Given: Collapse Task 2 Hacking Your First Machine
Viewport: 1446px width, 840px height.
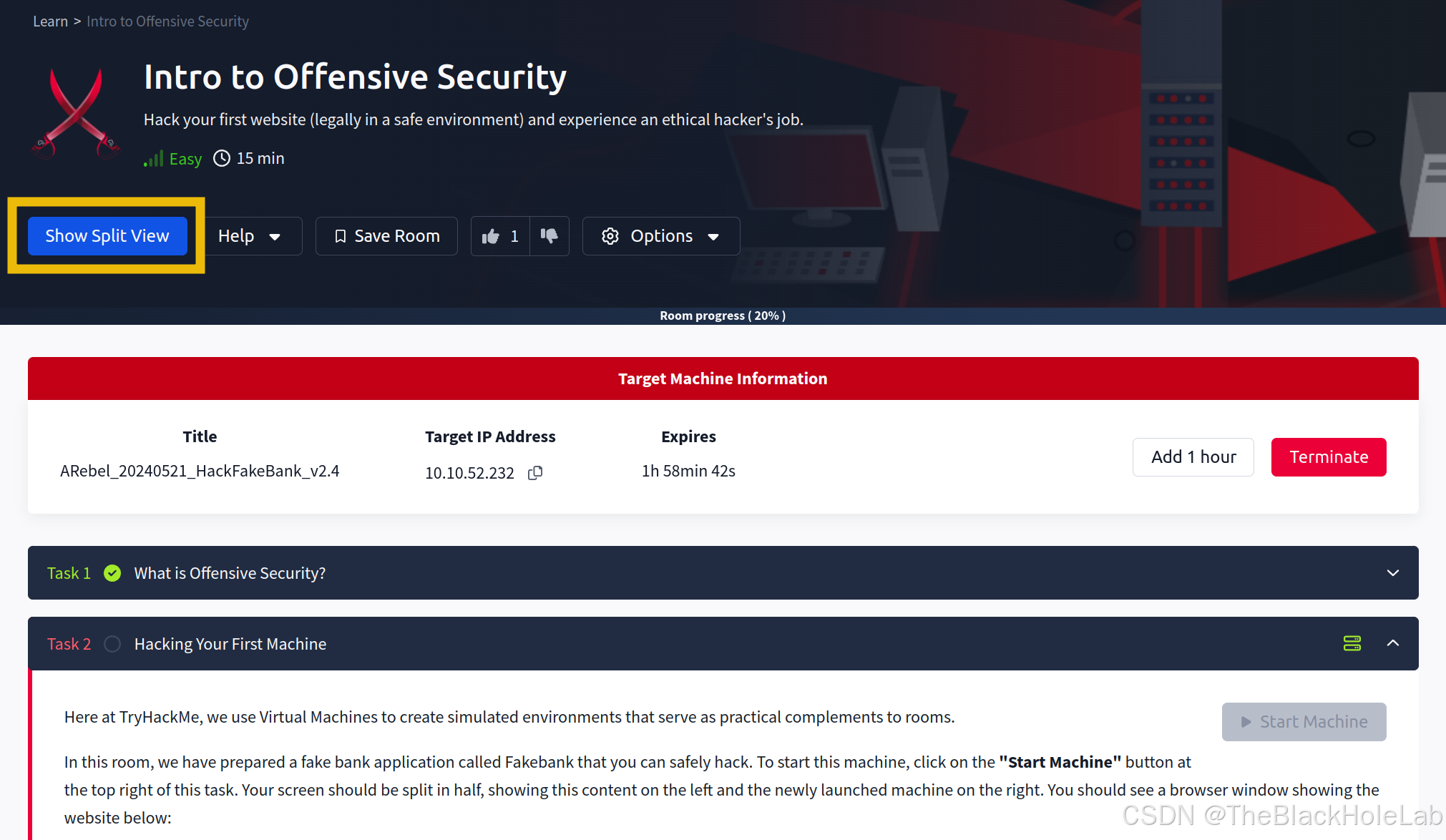Looking at the screenshot, I should pyautogui.click(x=1393, y=643).
